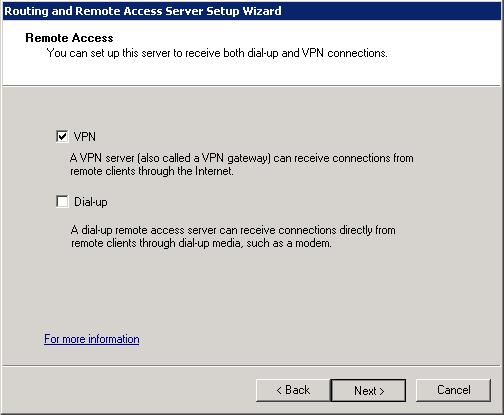Click the Remote Access page heading
This screenshot has width=504, height=415.
point(69,38)
